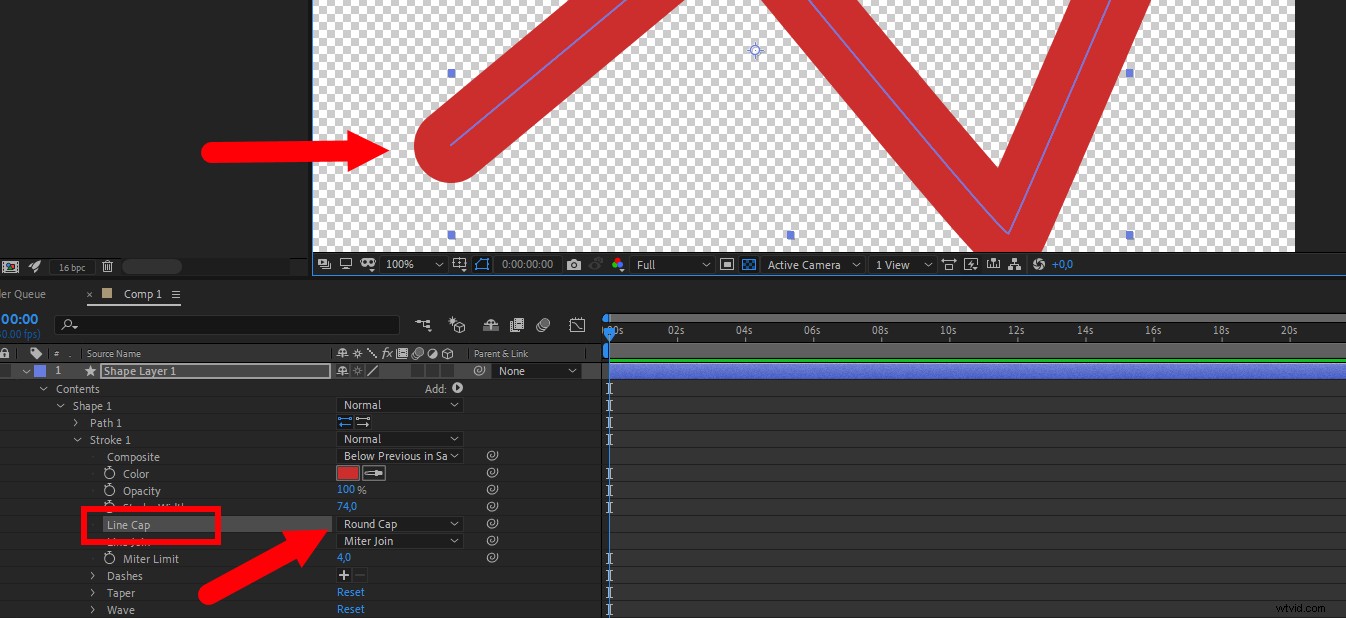The width and height of the screenshot is (1346, 618).
Task: Click the Region of Interest icon
Action: tap(727, 264)
